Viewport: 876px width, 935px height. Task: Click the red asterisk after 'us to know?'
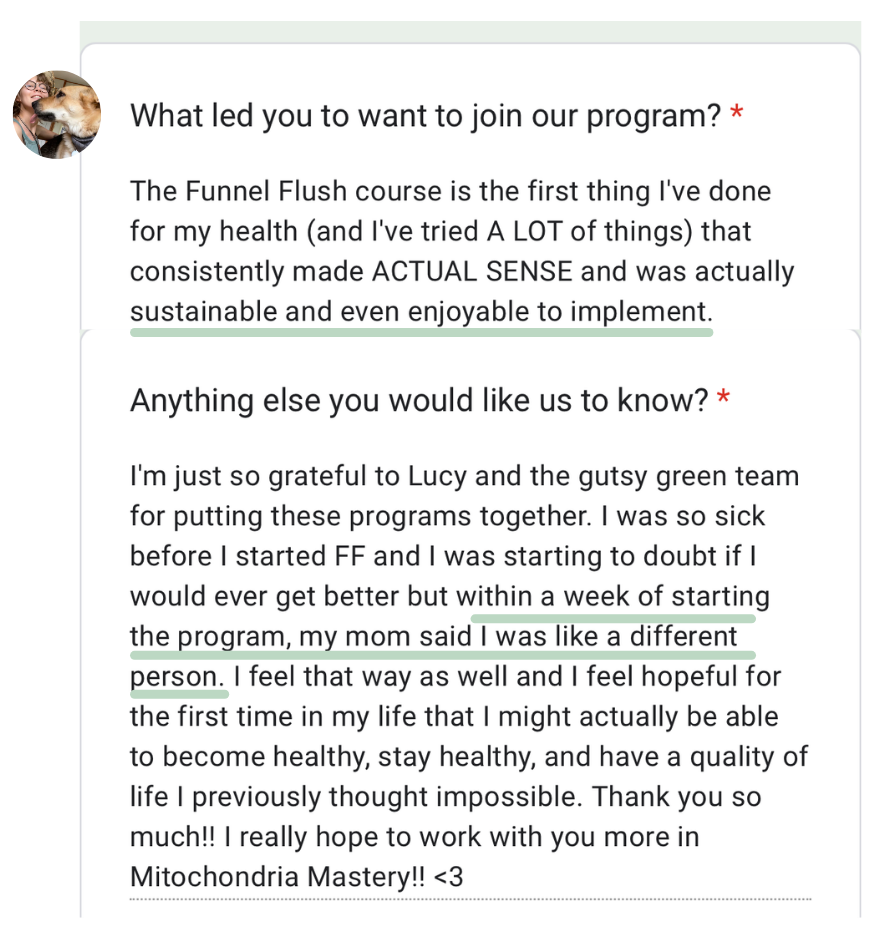coord(723,397)
